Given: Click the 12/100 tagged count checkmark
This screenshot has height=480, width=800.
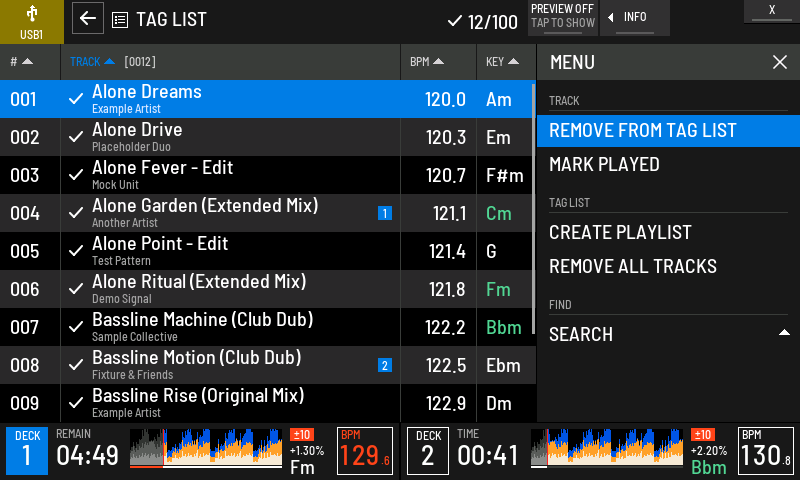Looking at the screenshot, I should pyautogui.click(x=455, y=21).
